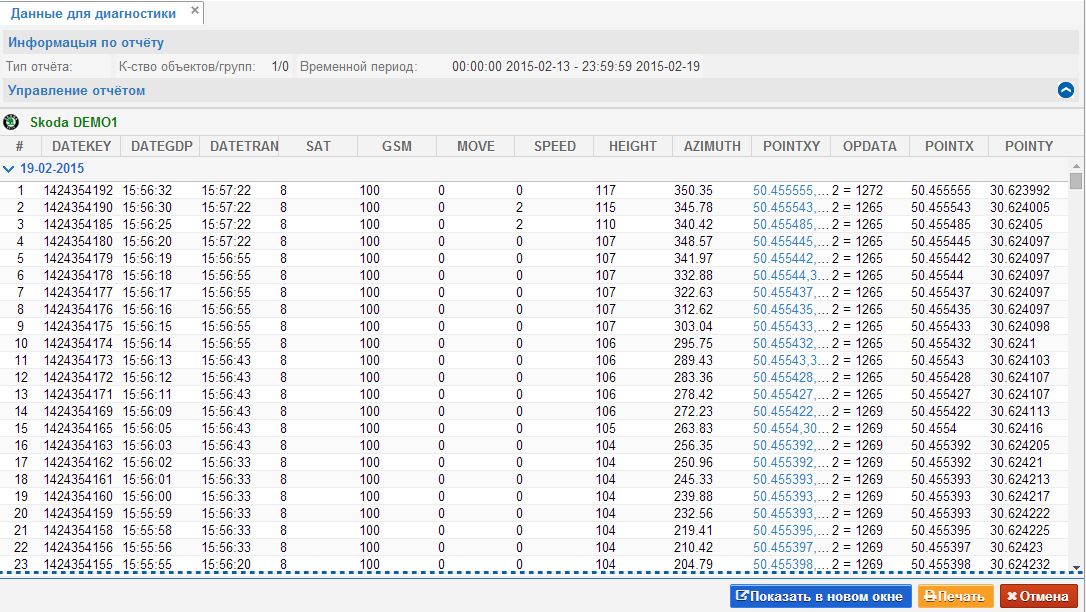Click the HEIGHT column header
This screenshot has height=612, width=1086.
click(633, 146)
